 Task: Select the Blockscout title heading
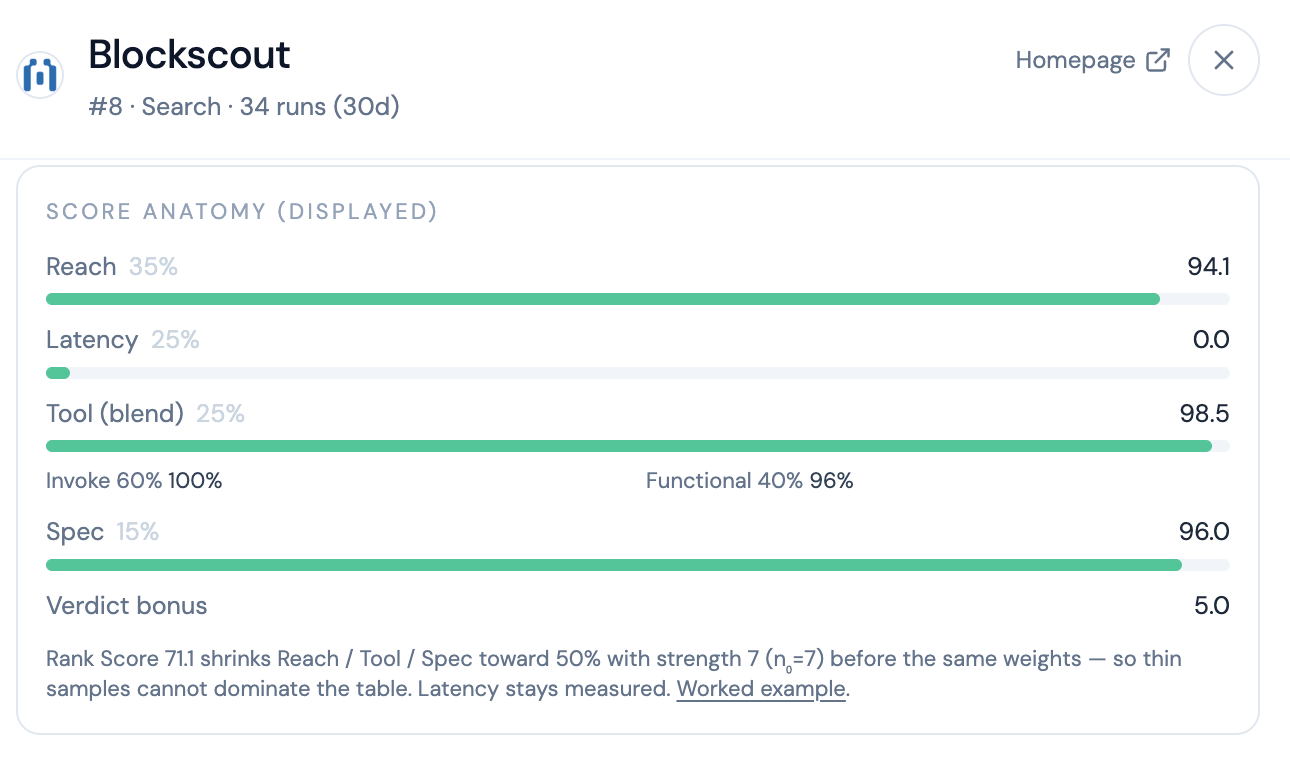point(189,54)
